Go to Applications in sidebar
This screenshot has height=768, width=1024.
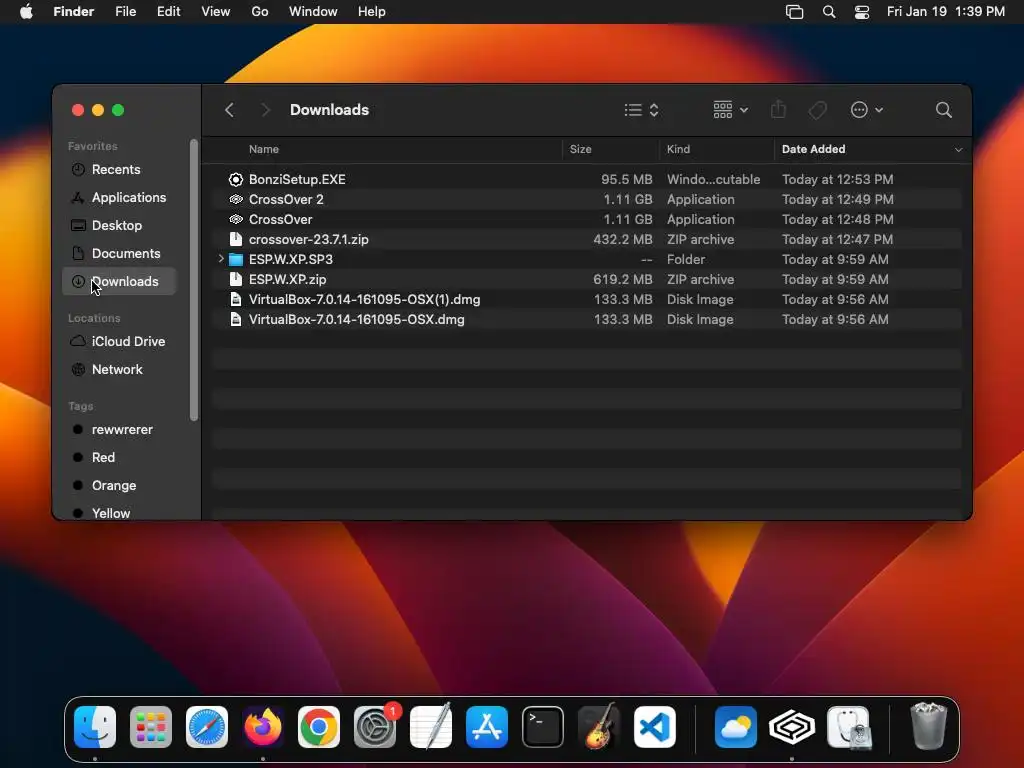[120, 197]
